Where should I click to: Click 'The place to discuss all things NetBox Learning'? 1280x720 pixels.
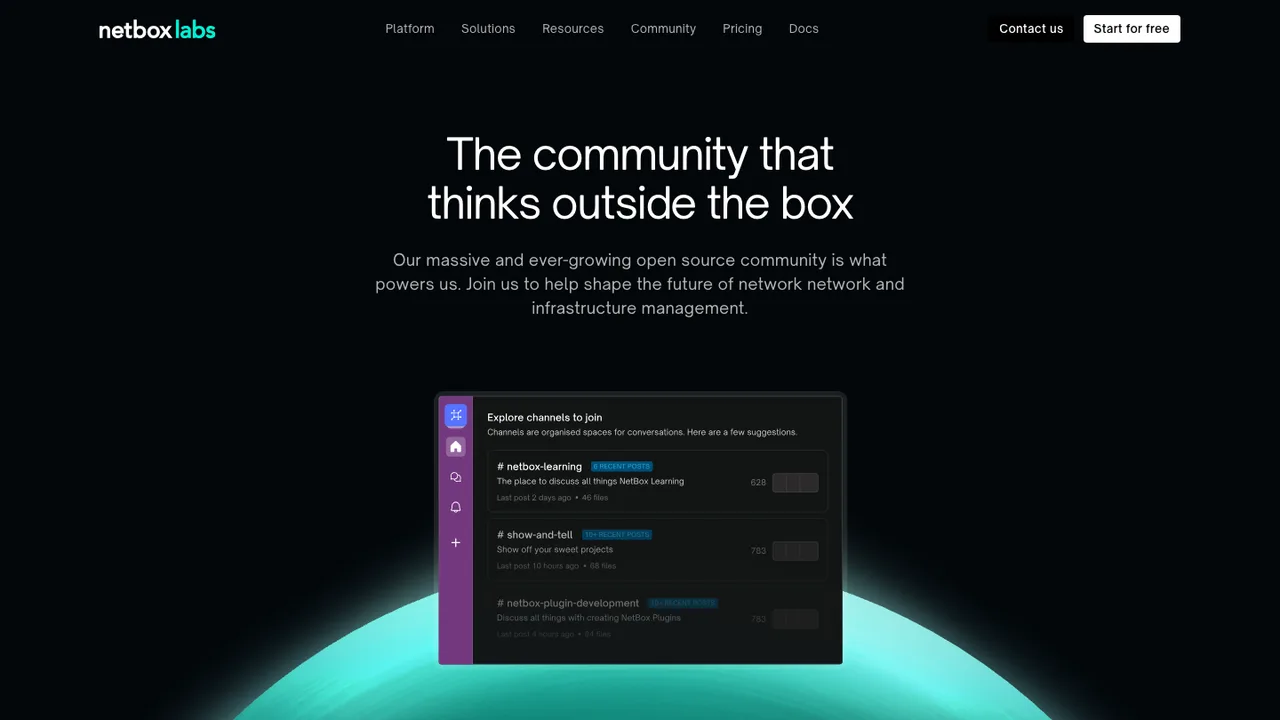pyautogui.click(x=590, y=482)
